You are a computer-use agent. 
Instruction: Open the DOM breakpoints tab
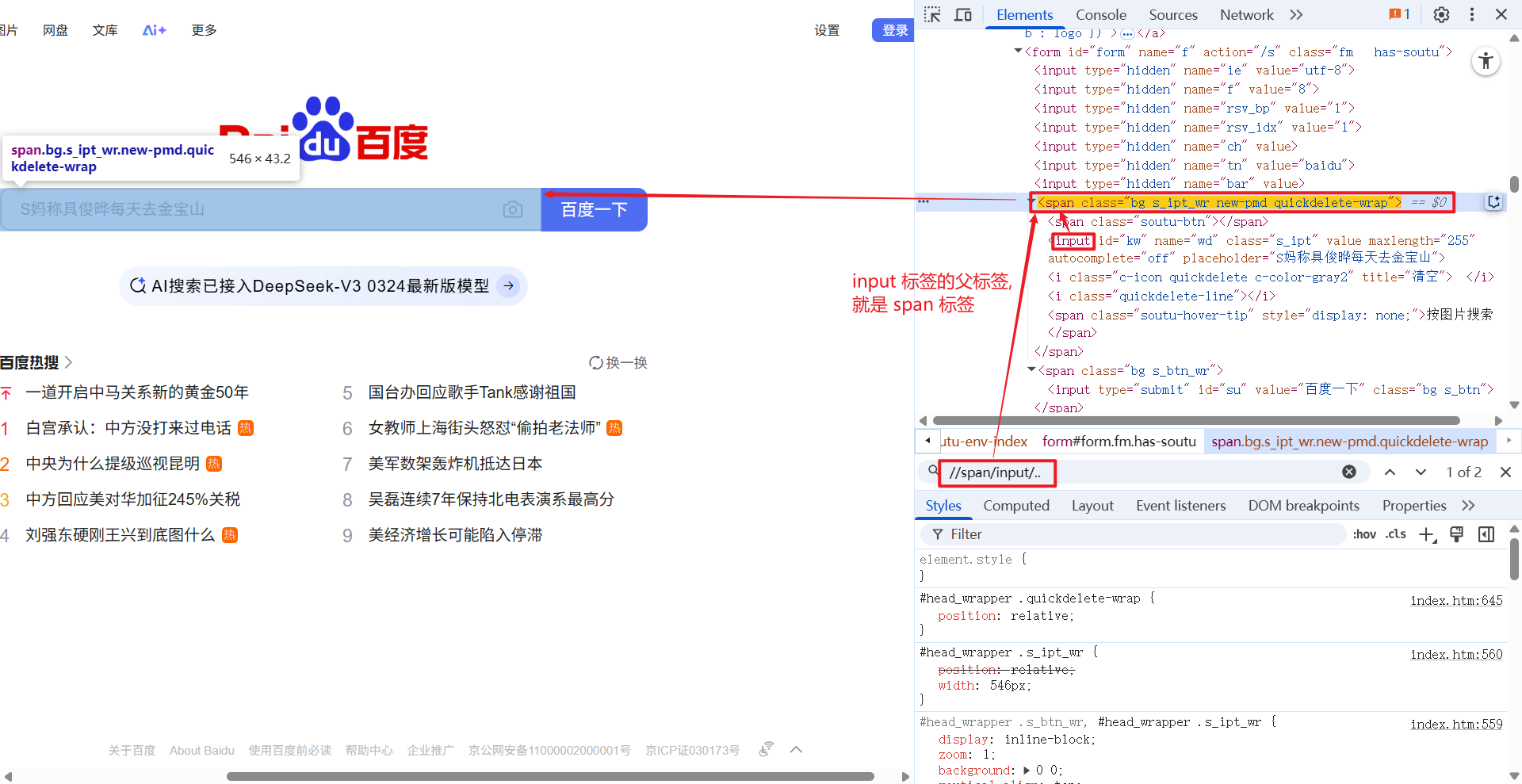(x=1303, y=505)
